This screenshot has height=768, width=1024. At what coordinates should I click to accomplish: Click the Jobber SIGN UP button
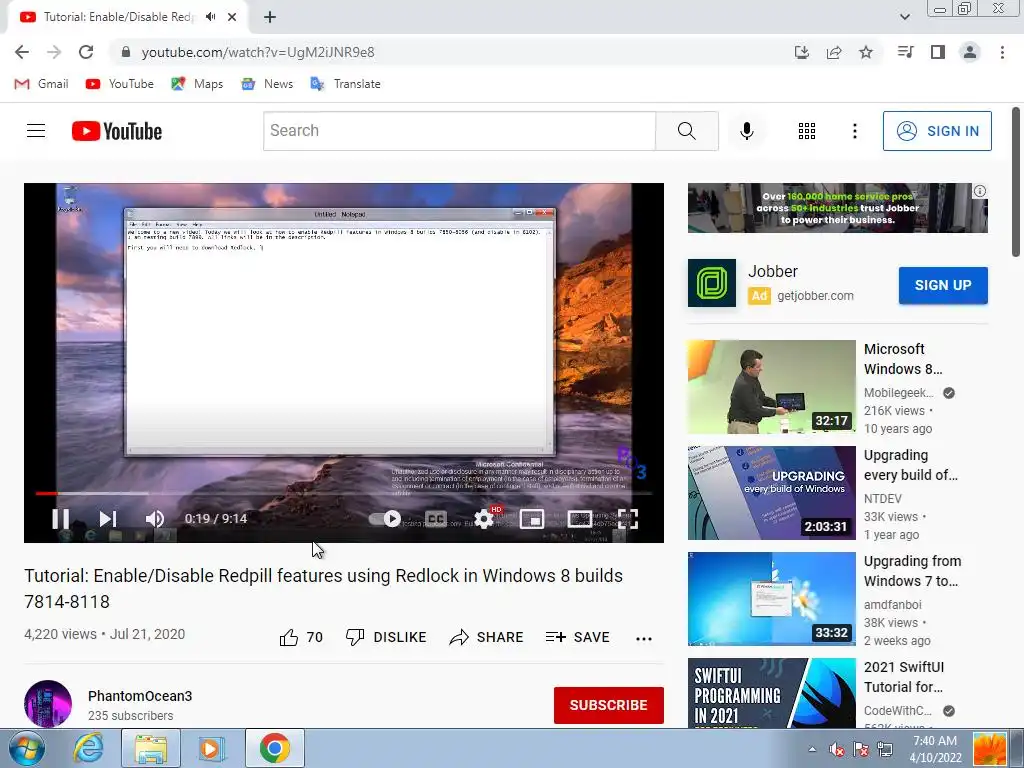click(943, 285)
